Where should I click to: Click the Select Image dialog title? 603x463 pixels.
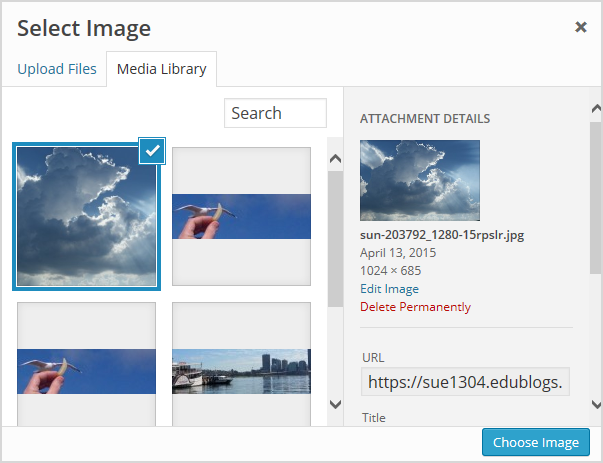point(84,28)
